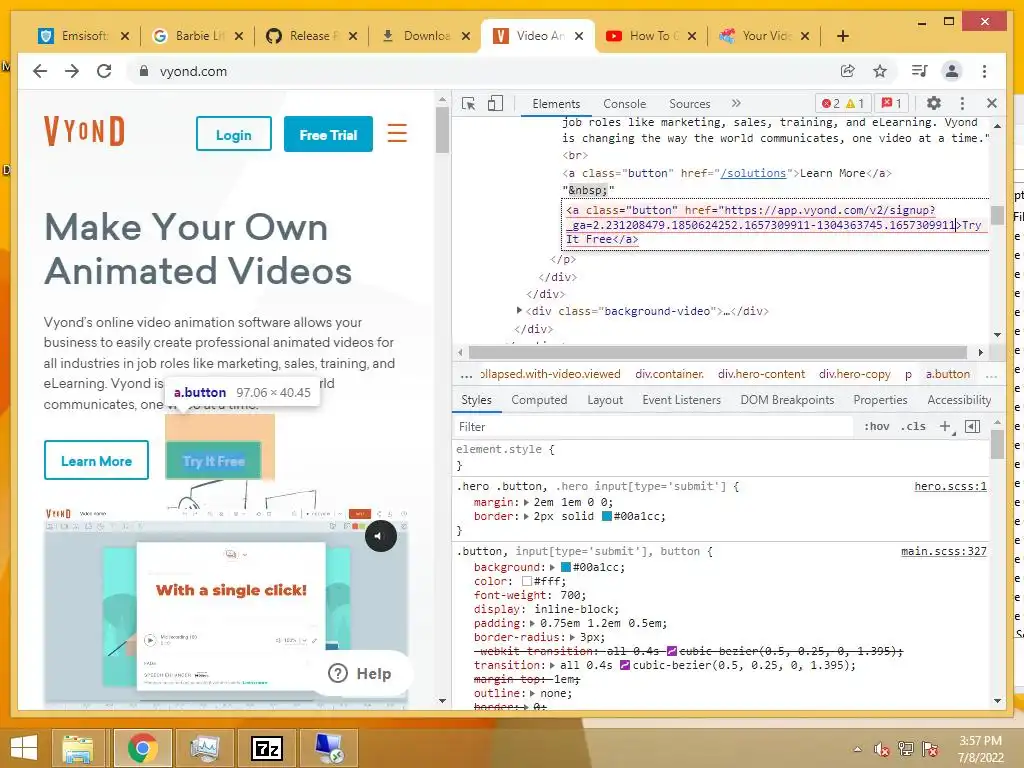Expand the background-video div node
This screenshot has height=768, width=1024.
519,311
